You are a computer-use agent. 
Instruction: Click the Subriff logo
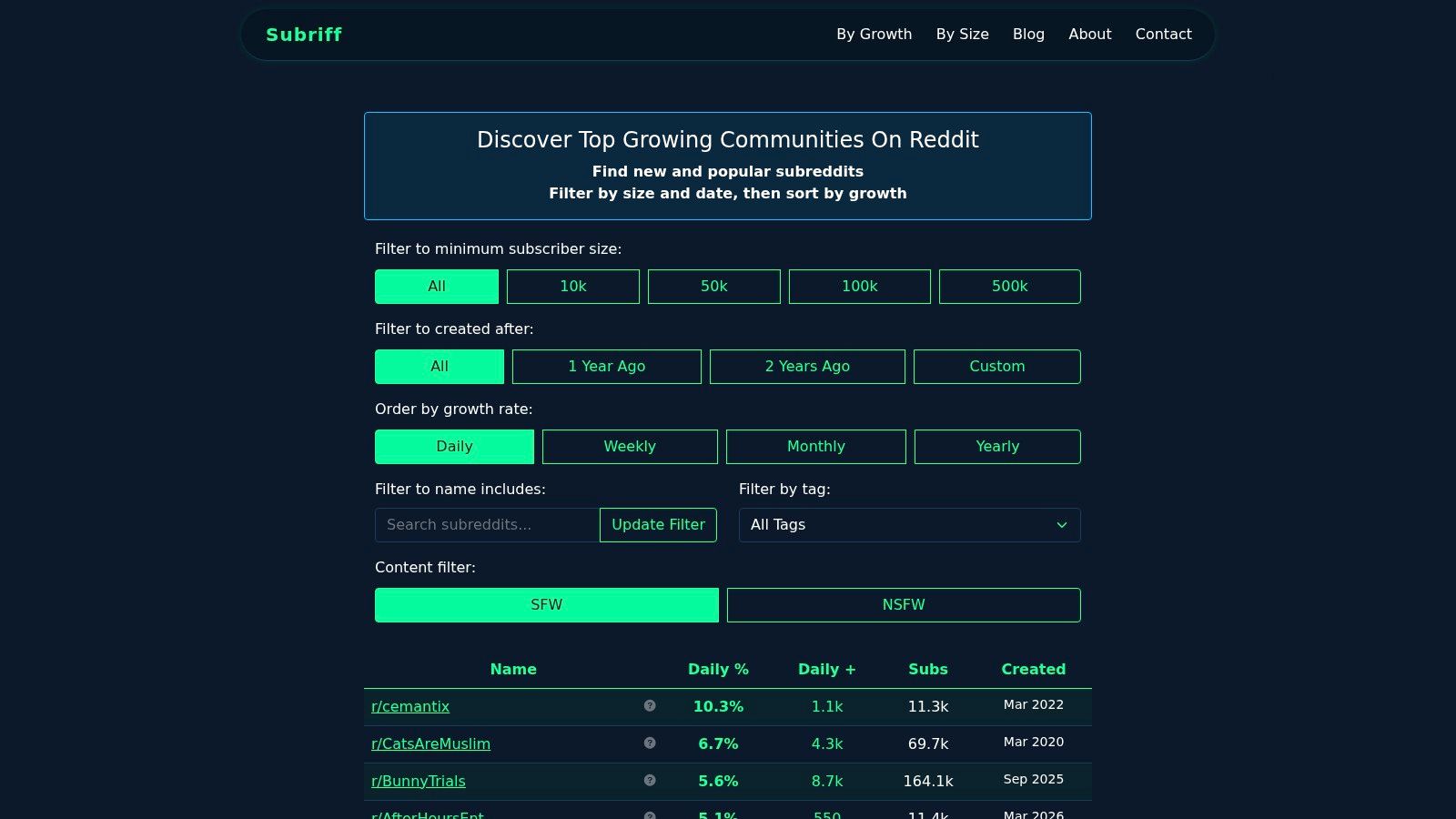304,35
